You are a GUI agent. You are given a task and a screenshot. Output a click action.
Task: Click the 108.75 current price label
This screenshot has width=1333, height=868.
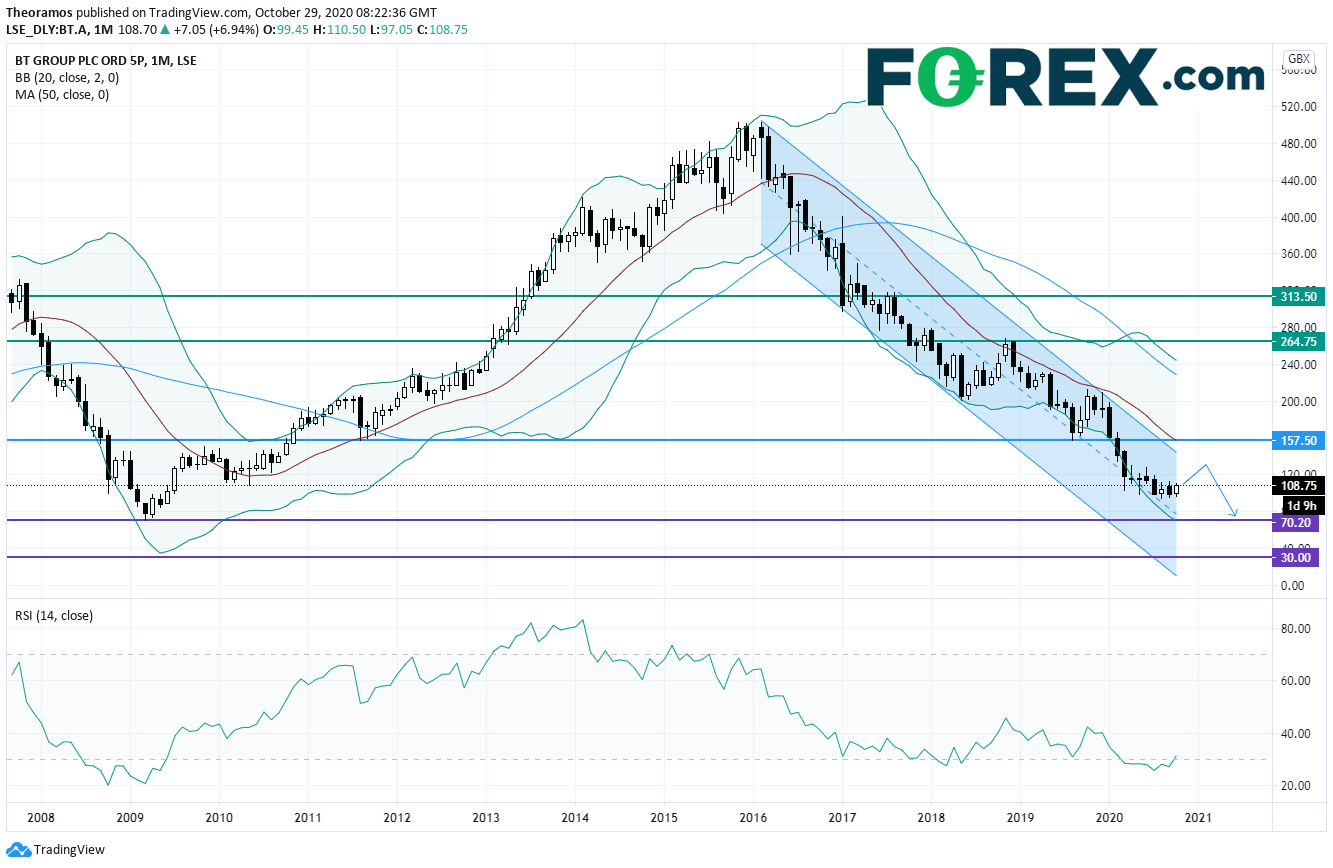pos(1299,486)
